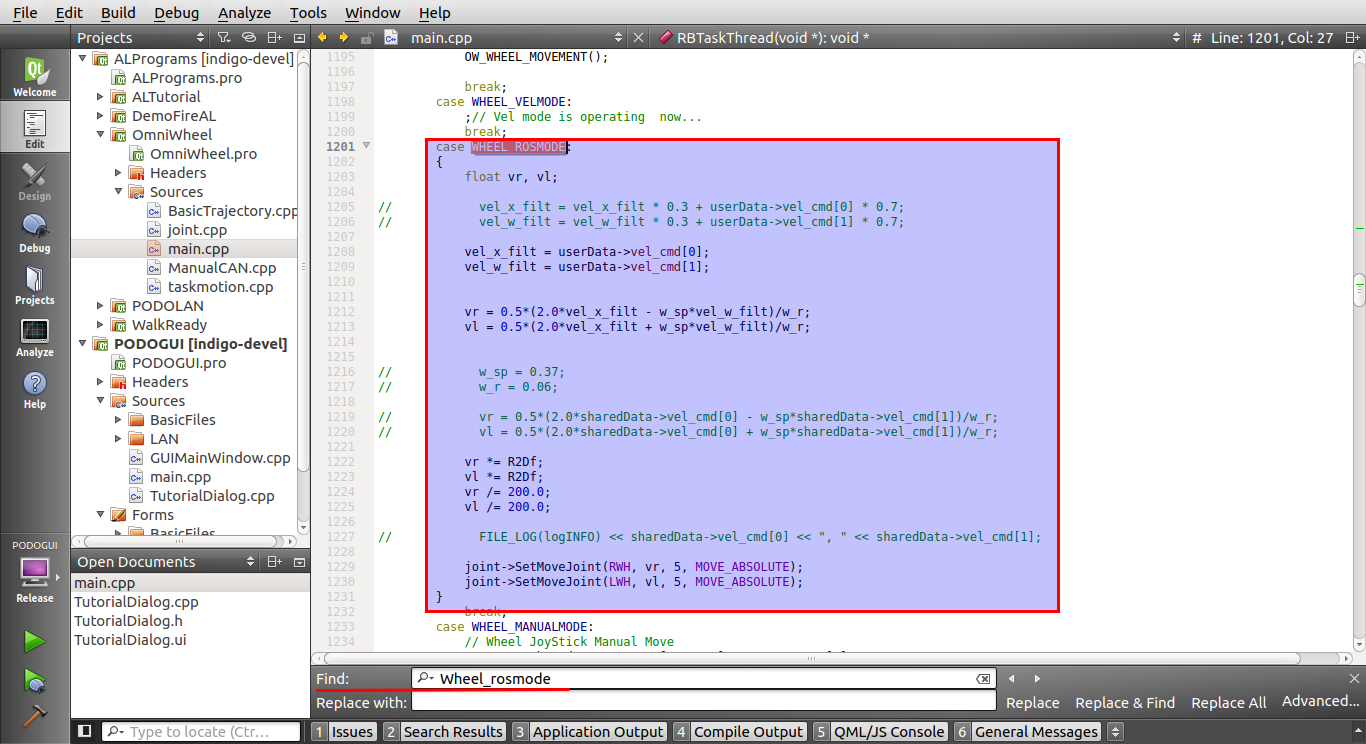Viewport: 1366px width, 744px height.
Task: Split the Open Documents panel
Action: (x=275, y=562)
